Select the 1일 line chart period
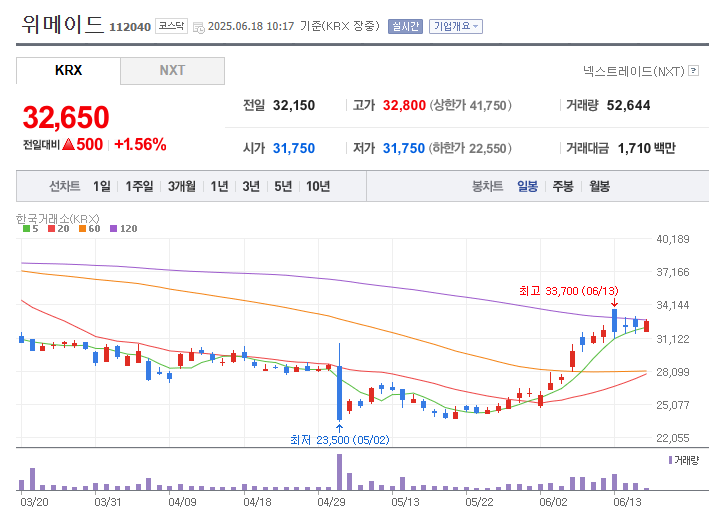 tap(102, 186)
